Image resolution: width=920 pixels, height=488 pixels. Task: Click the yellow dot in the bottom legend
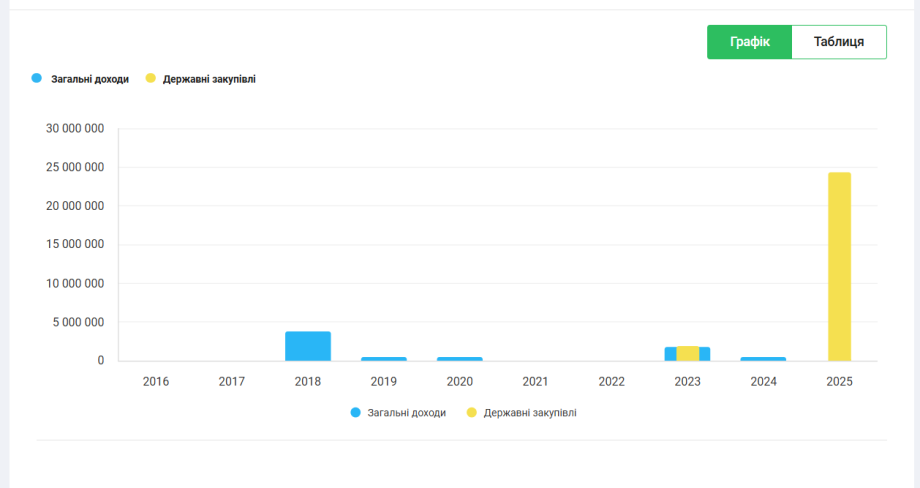471,412
